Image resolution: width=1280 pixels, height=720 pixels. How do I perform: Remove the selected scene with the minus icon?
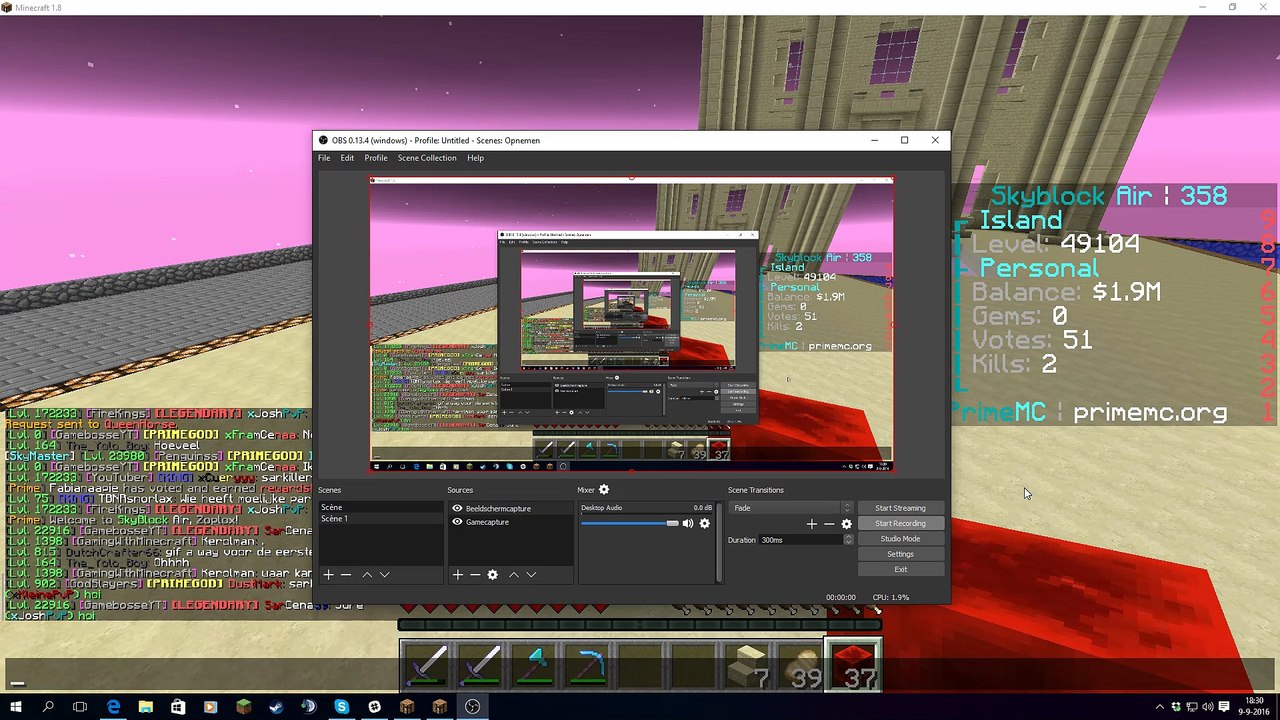coord(346,575)
